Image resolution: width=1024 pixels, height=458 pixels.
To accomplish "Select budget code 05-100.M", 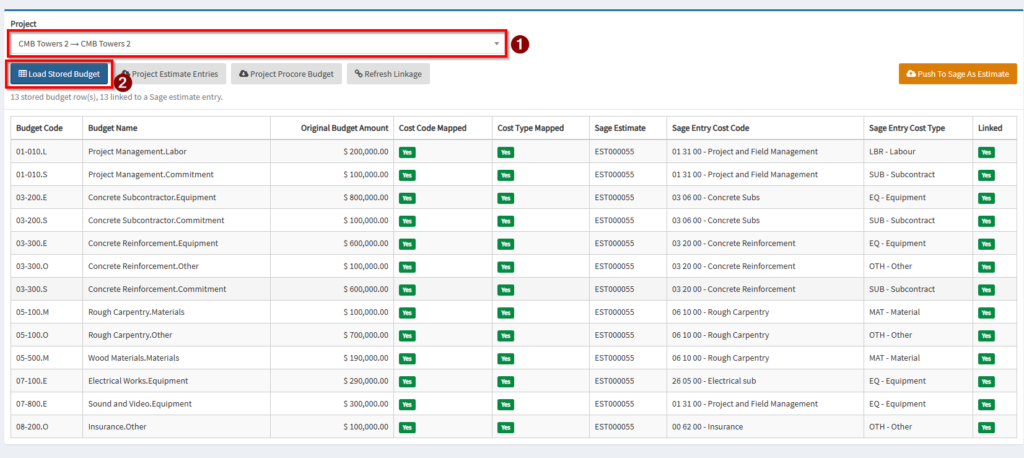I will pyautogui.click(x=33, y=312).
